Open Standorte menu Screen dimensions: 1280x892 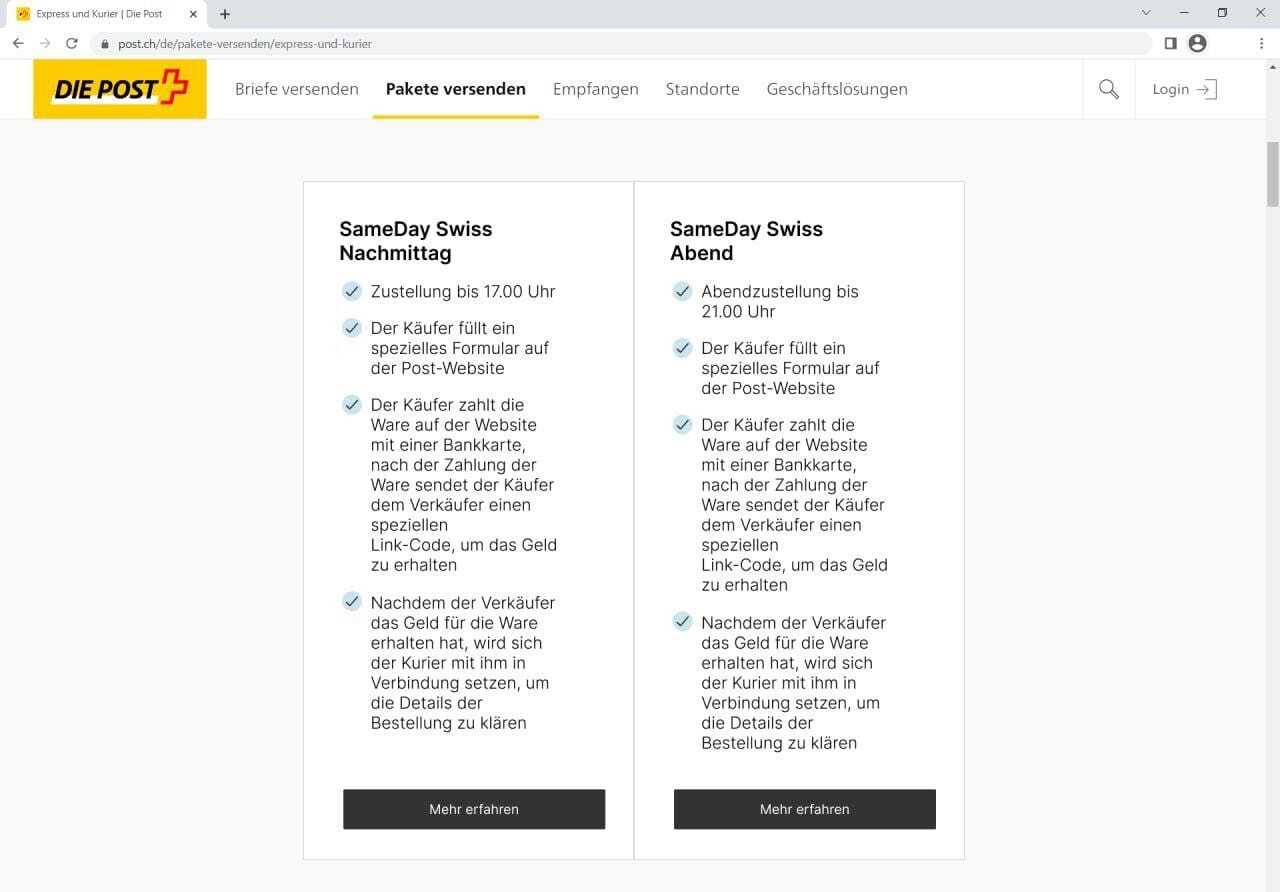pyautogui.click(x=703, y=89)
